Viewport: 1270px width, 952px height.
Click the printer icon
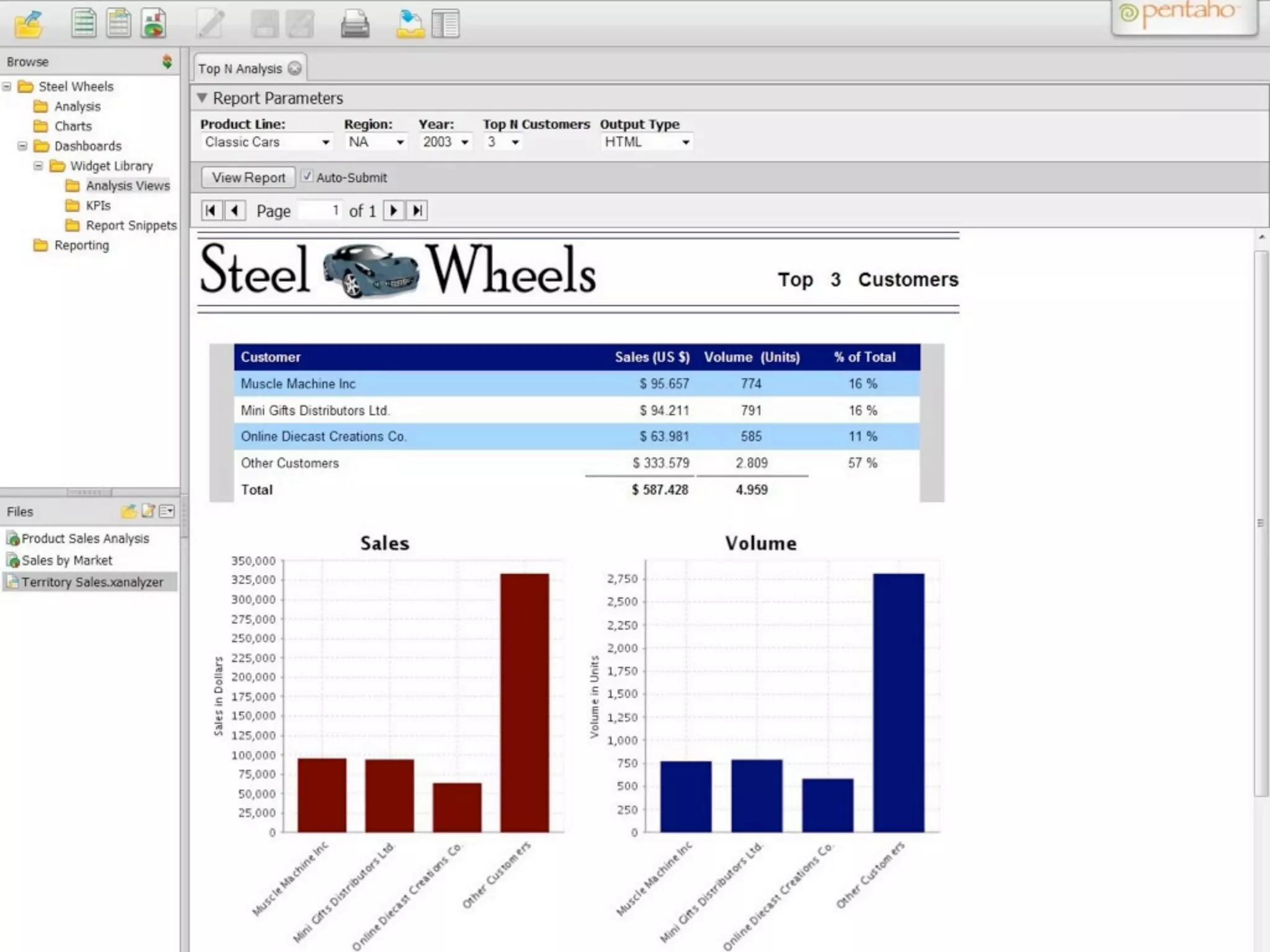[x=355, y=25]
